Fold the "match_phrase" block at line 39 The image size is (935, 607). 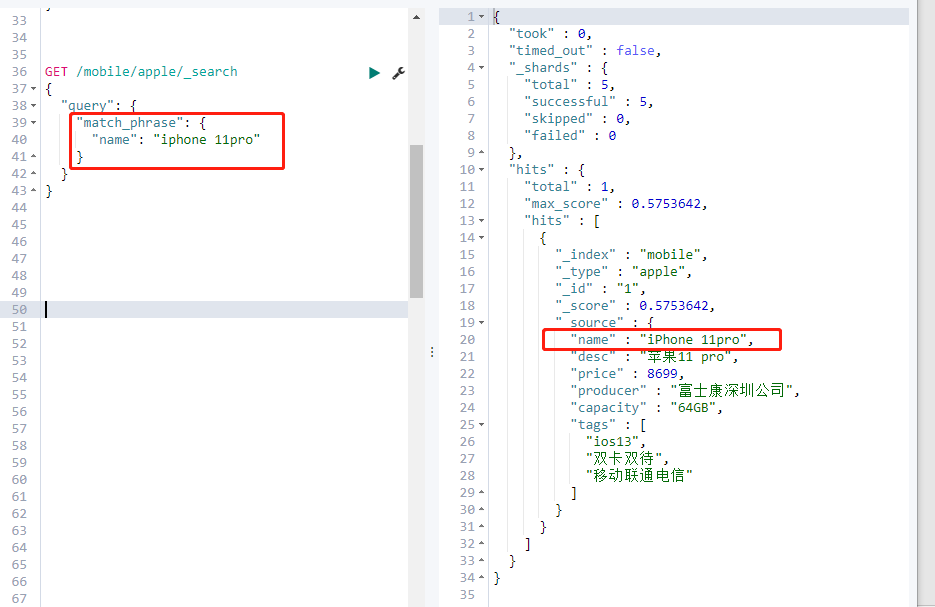pyautogui.click(x=33, y=123)
